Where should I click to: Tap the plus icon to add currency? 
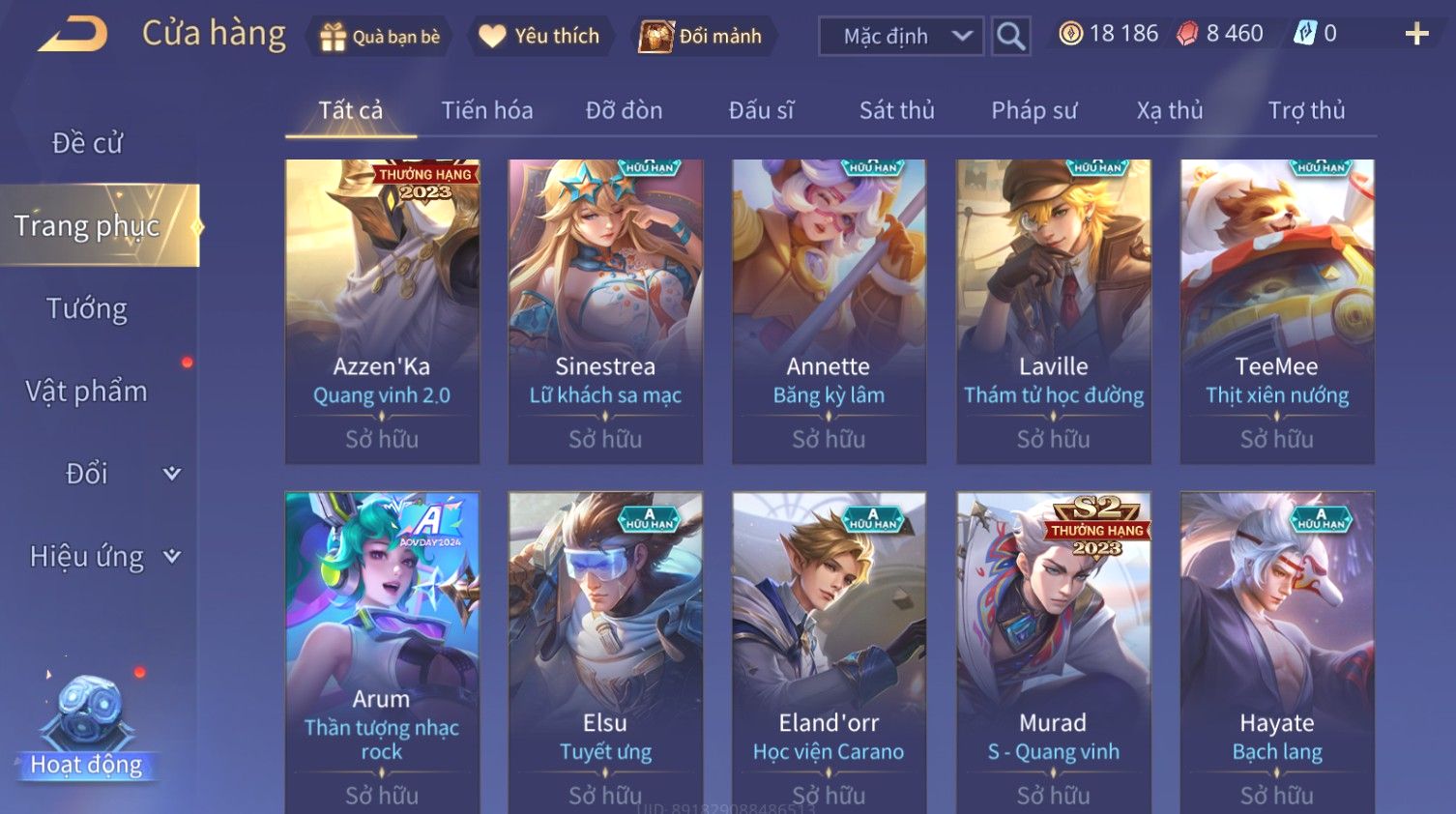pyautogui.click(x=1416, y=34)
